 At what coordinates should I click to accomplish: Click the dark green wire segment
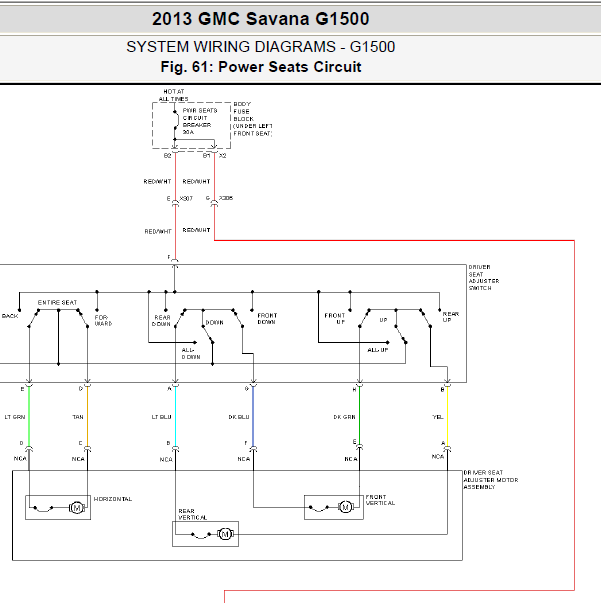[x=360, y=417]
